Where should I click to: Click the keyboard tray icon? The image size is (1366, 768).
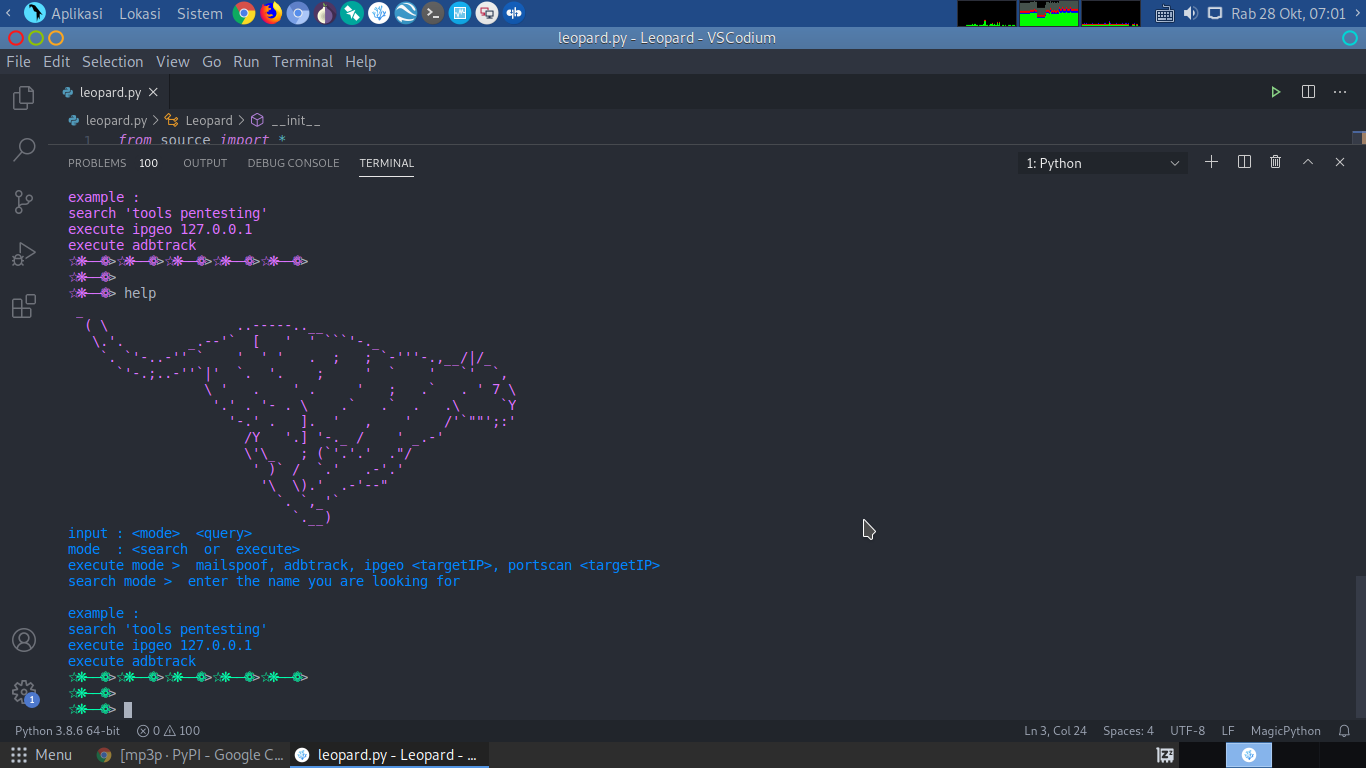(x=1165, y=13)
